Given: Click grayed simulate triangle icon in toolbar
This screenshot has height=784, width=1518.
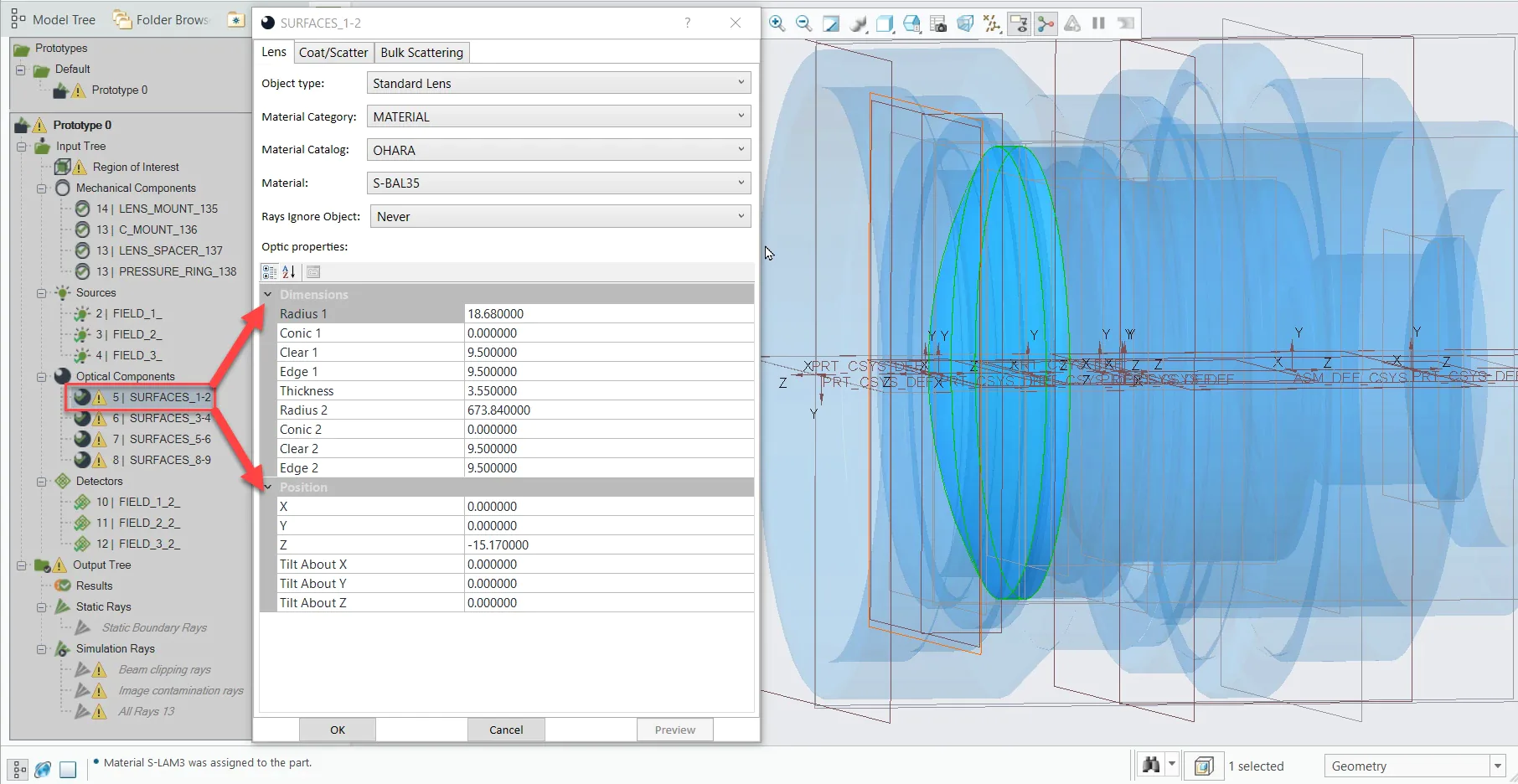Looking at the screenshot, I should pyautogui.click(x=1072, y=23).
